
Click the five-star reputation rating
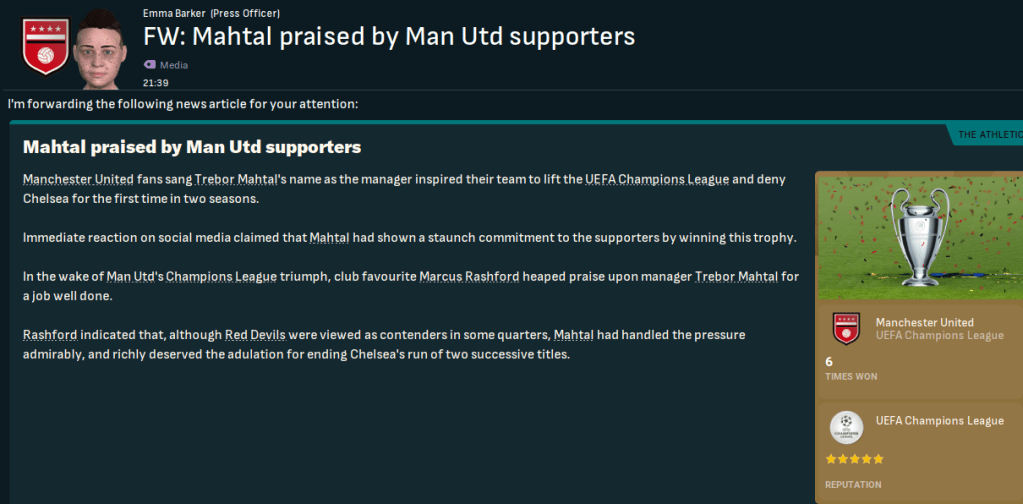[854, 459]
